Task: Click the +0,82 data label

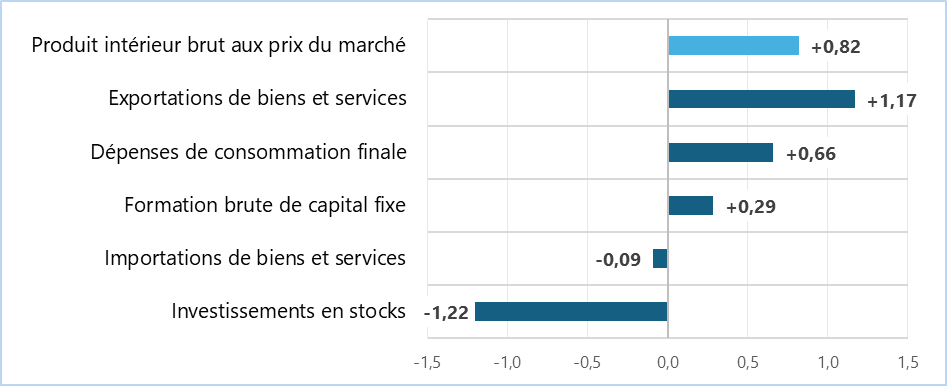Action: (x=835, y=47)
